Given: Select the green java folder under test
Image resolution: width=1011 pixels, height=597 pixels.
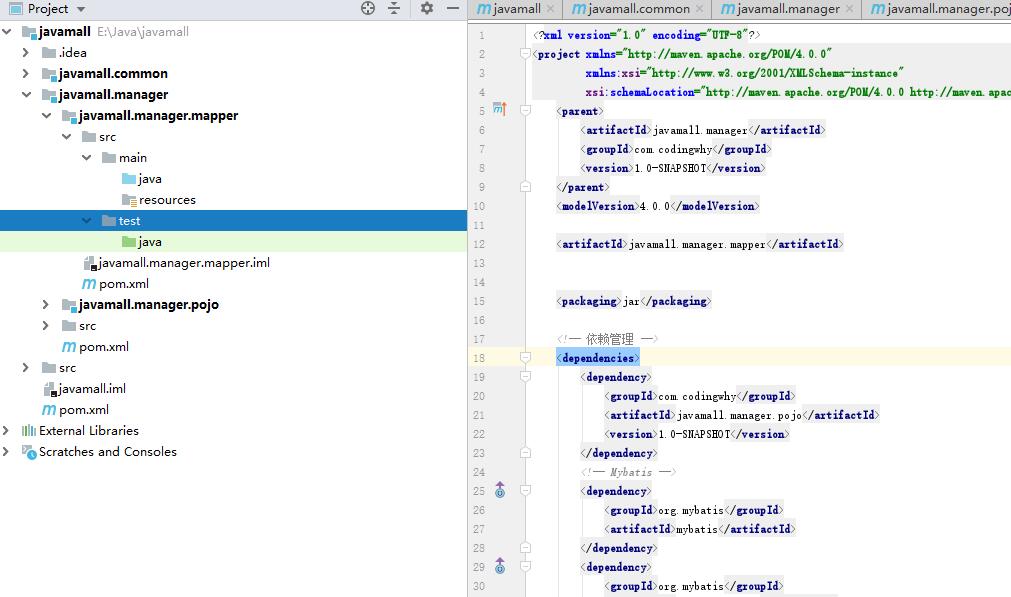Looking at the screenshot, I should (150, 242).
